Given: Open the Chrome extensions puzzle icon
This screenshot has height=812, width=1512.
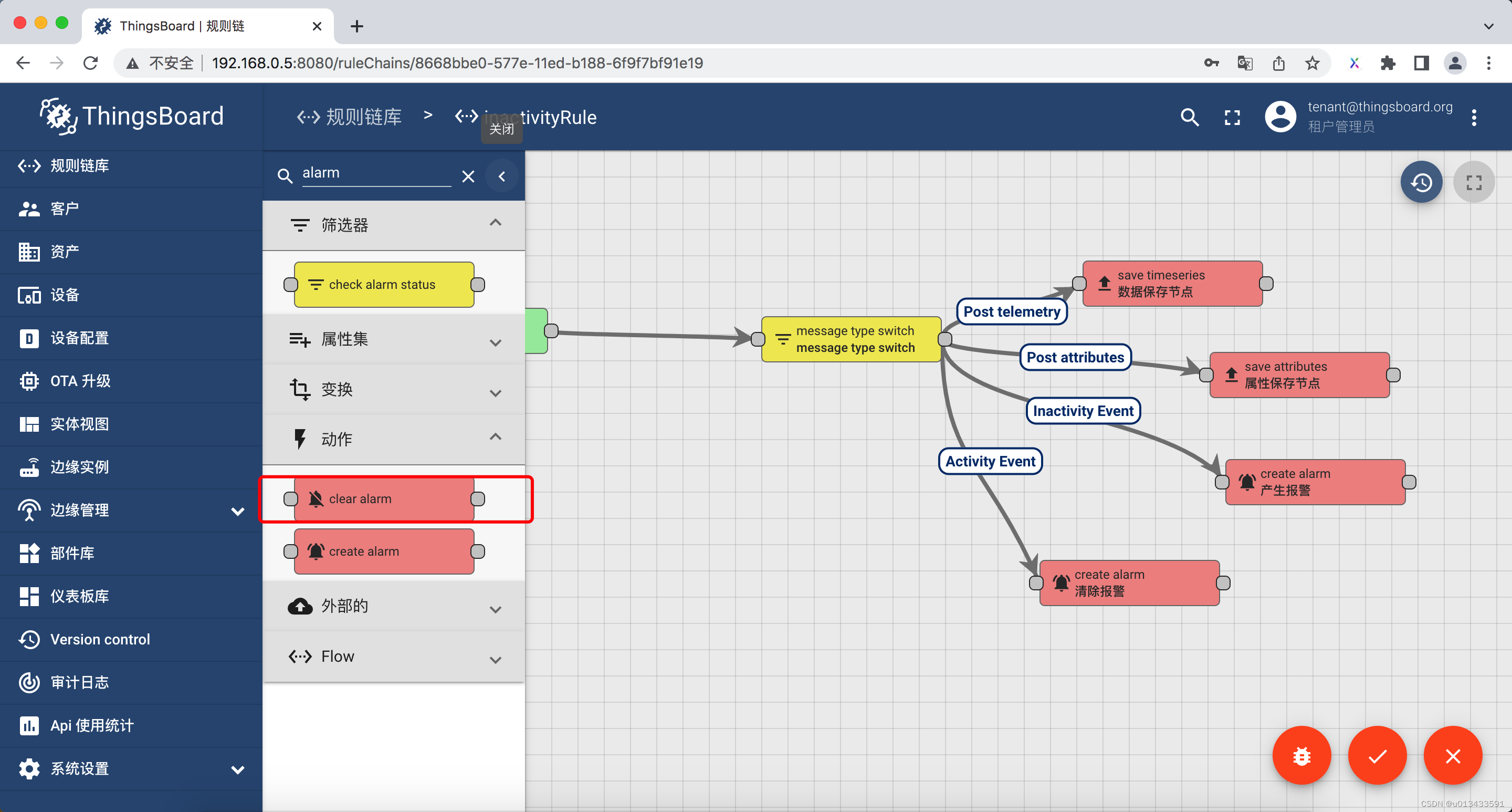Looking at the screenshot, I should 1388,63.
